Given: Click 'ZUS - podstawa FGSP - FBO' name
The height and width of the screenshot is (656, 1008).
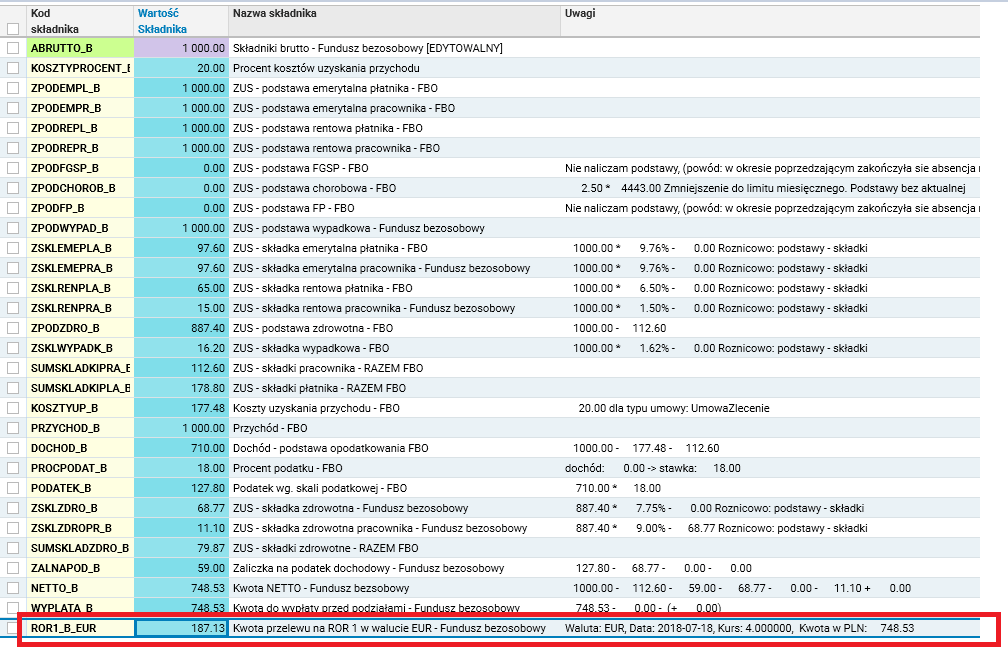Looking at the screenshot, I should click(301, 168).
